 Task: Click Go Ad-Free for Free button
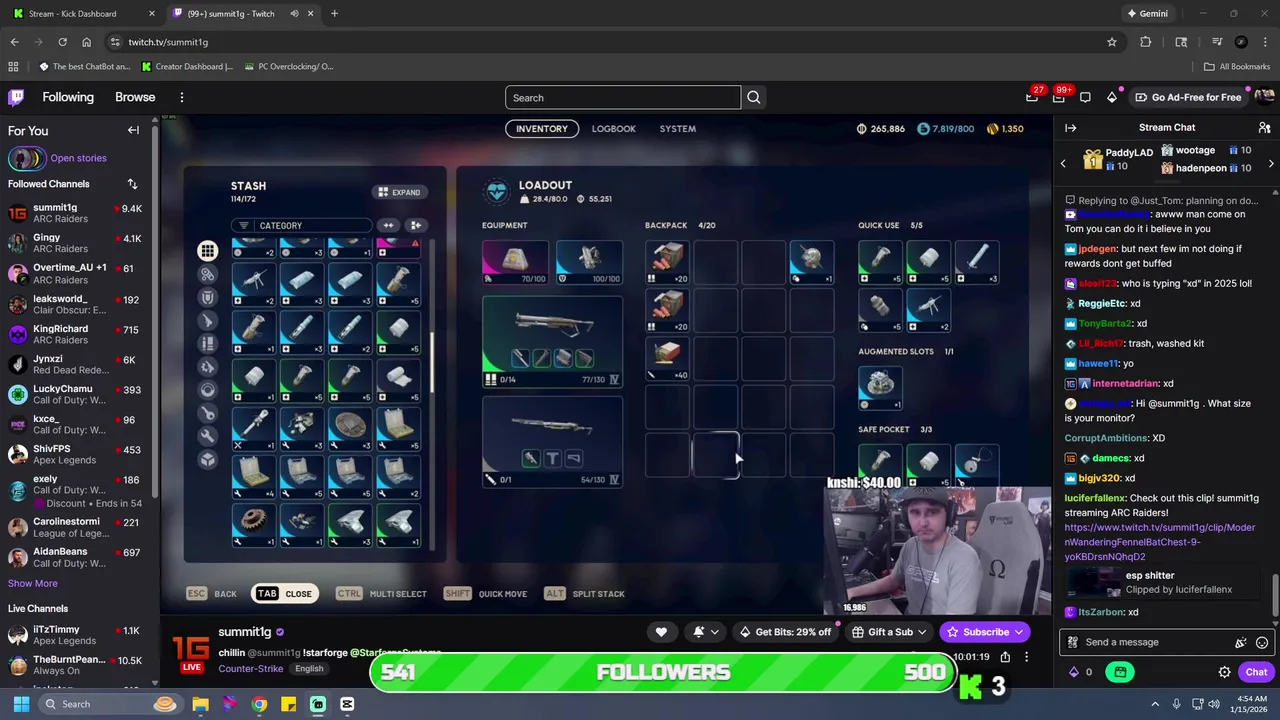pyautogui.click(x=1187, y=97)
